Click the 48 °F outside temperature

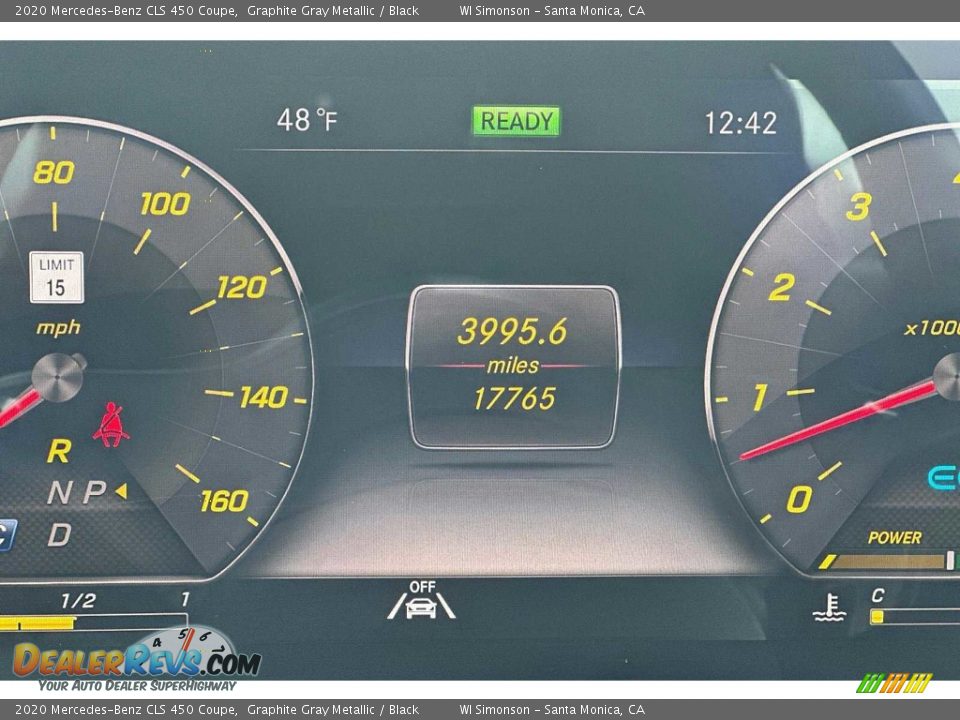[x=307, y=120]
